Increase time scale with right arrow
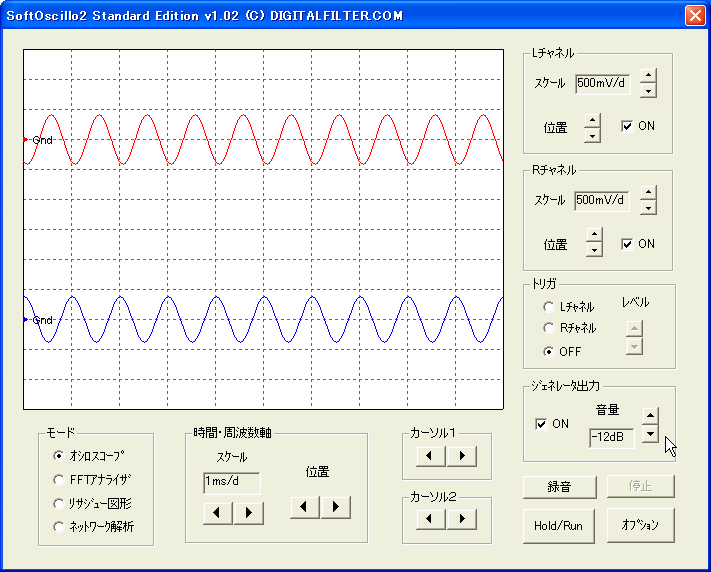Image resolution: width=711 pixels, height=572 pixels. point(248,513)
